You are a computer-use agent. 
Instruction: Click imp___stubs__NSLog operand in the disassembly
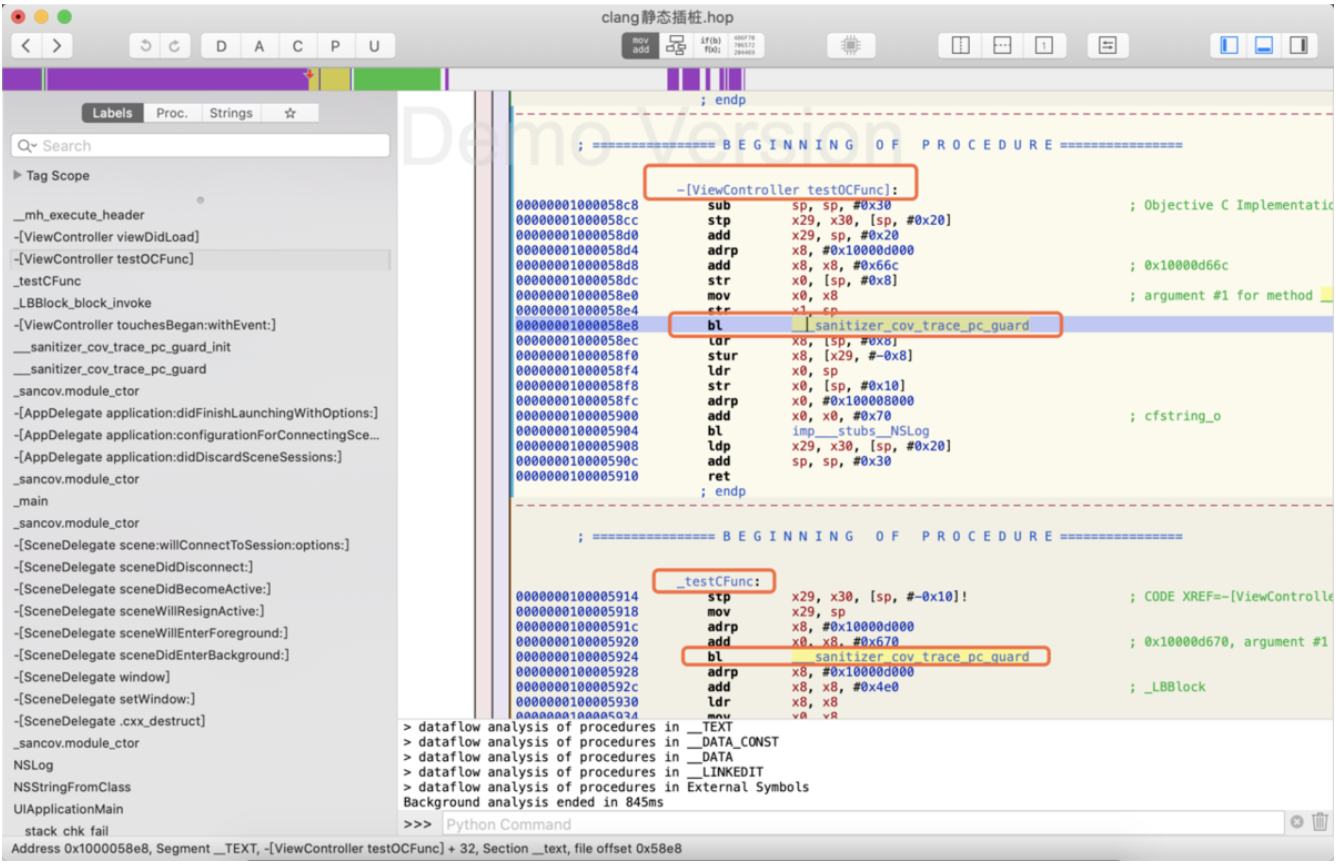click(x=860, y=431)
